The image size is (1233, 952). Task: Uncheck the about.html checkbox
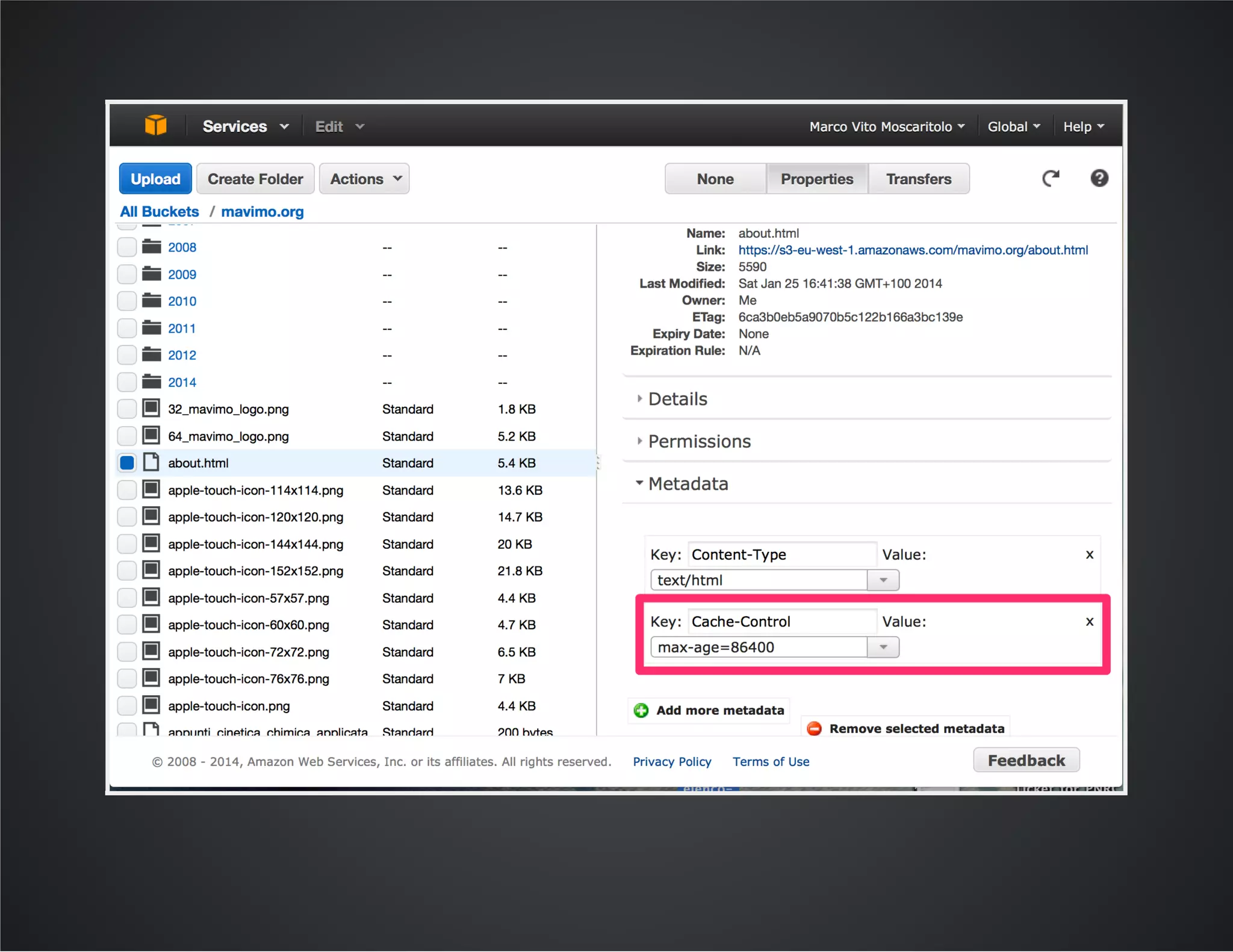pos(127,463)
